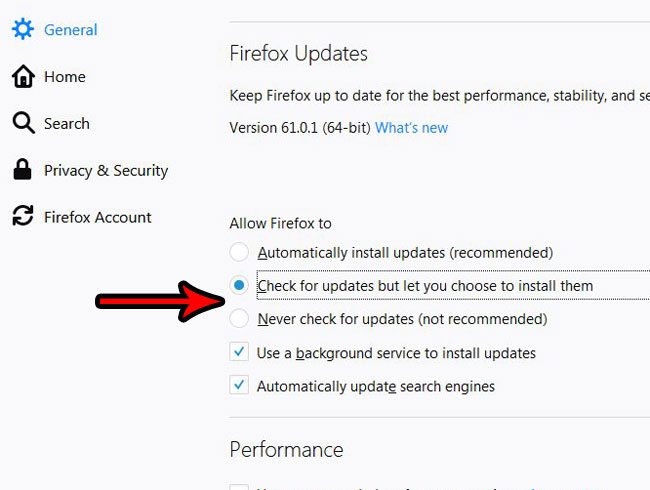Image resolution: width=650 pixels, height=490 pixels.
Task: Switch to the Search settings category
Action: [x=66, y=123]
